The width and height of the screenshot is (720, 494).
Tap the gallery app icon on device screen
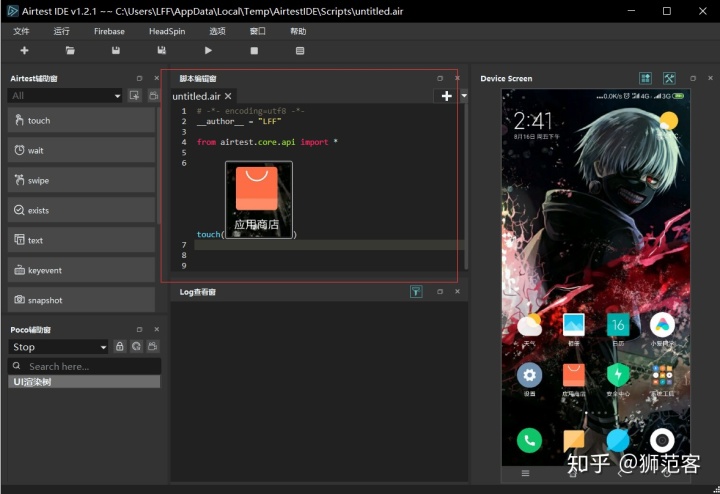point(574,326)
